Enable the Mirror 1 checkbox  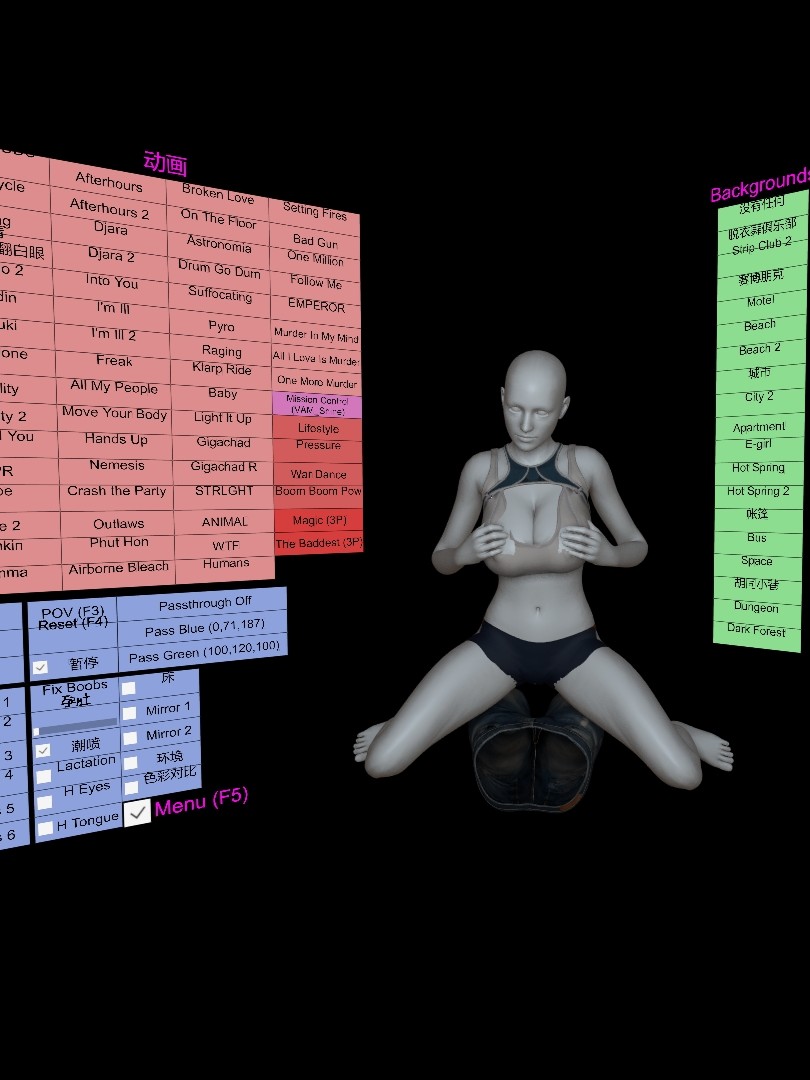tap(129, 713)
